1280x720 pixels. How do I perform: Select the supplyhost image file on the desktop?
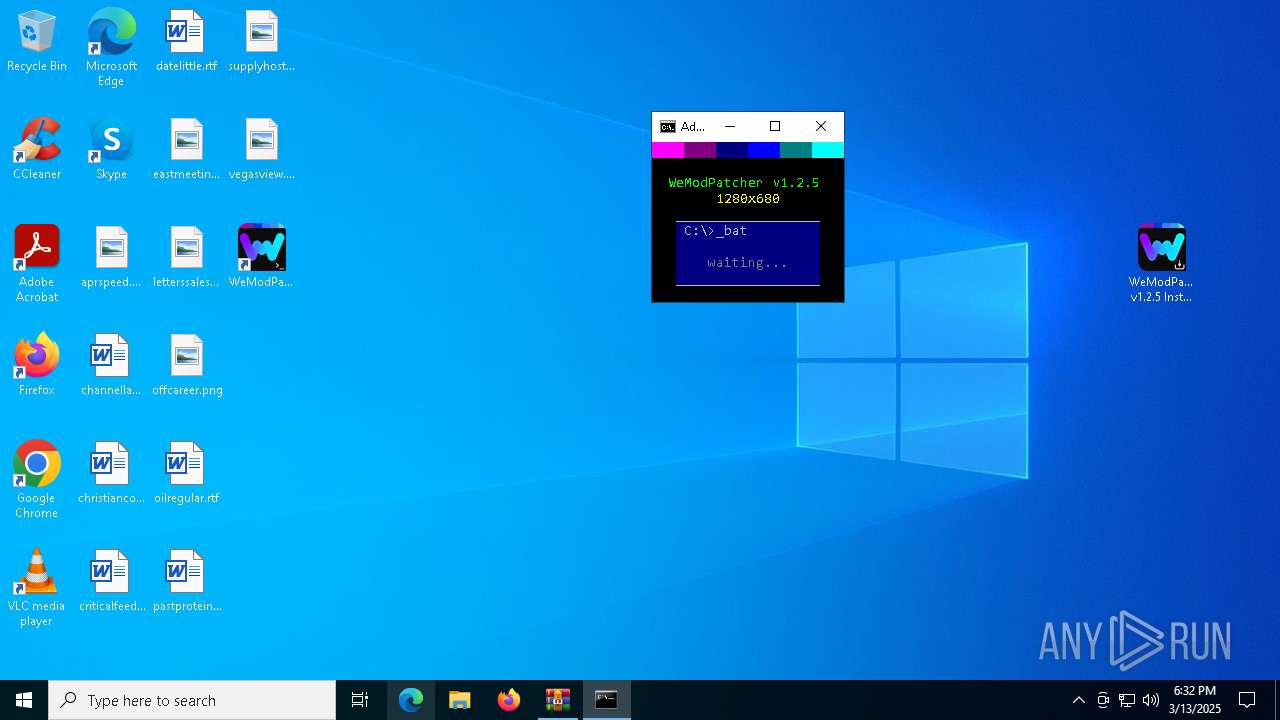click(261, 42)
